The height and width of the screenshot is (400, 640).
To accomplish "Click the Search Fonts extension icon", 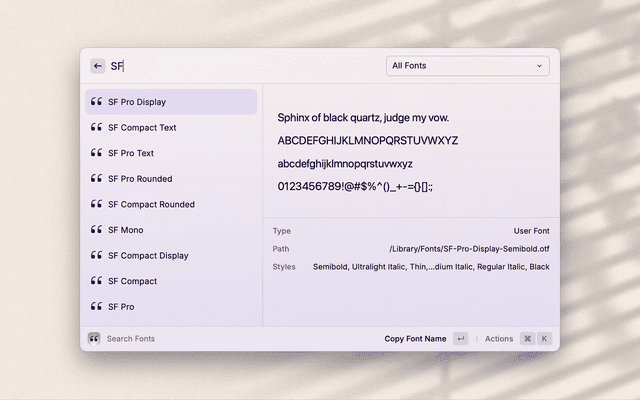I will coord(94,339).
